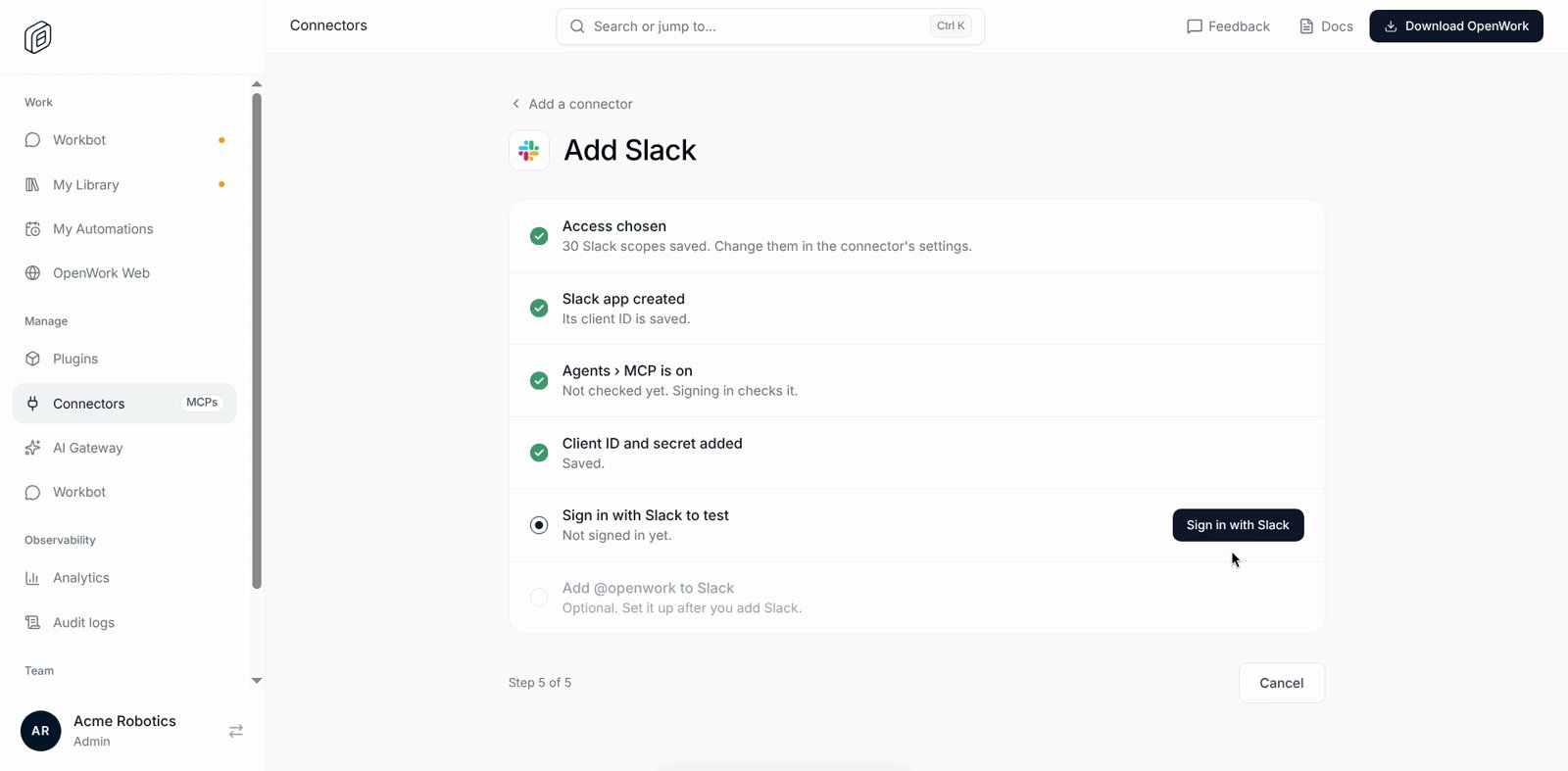The width and height of the screenshot is (1568, 771).
Task: Open My Library in the sidebar
Action: click(124, 184)
